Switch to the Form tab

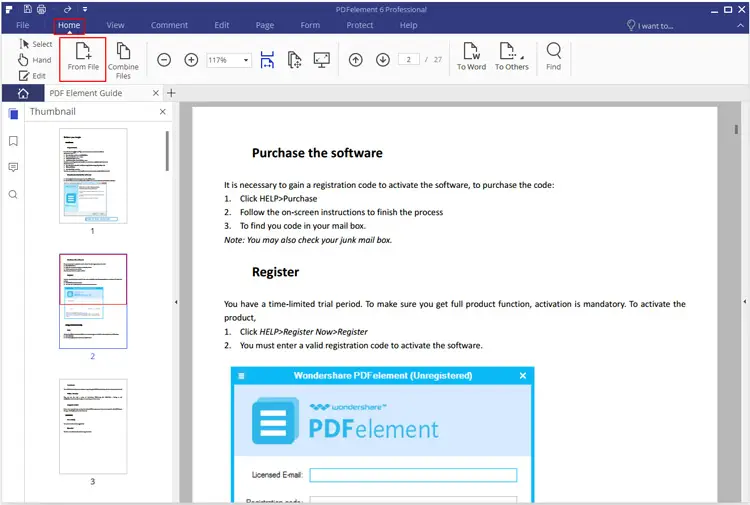point(310,25)
